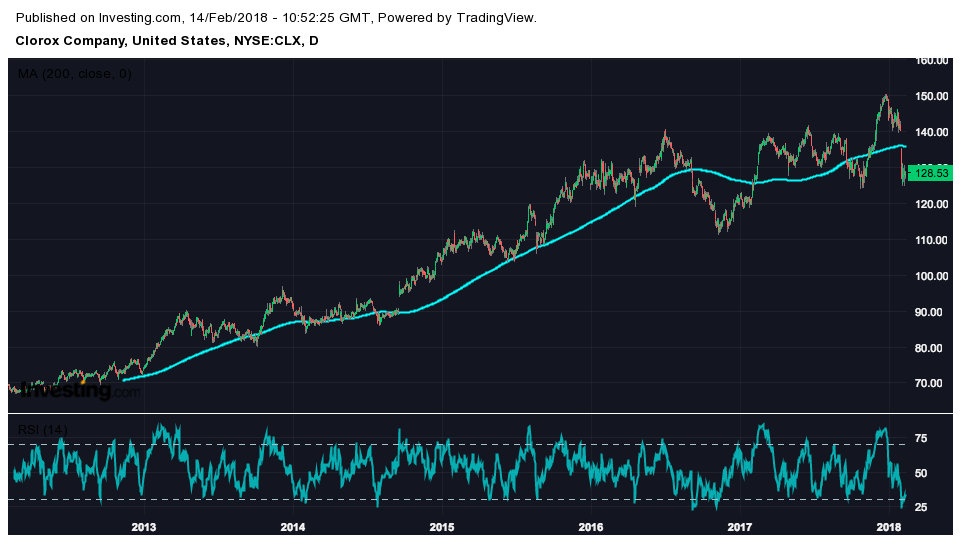The height and width of the screenshot is (540, 960).
Task: Click the RSI 75 axis label
Action: click(x=921, y=438)
